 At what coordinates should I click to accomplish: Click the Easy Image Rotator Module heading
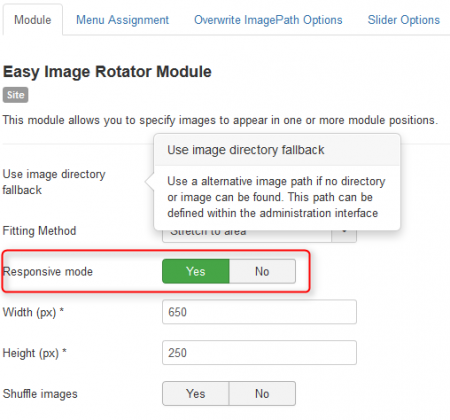[107, 72]
